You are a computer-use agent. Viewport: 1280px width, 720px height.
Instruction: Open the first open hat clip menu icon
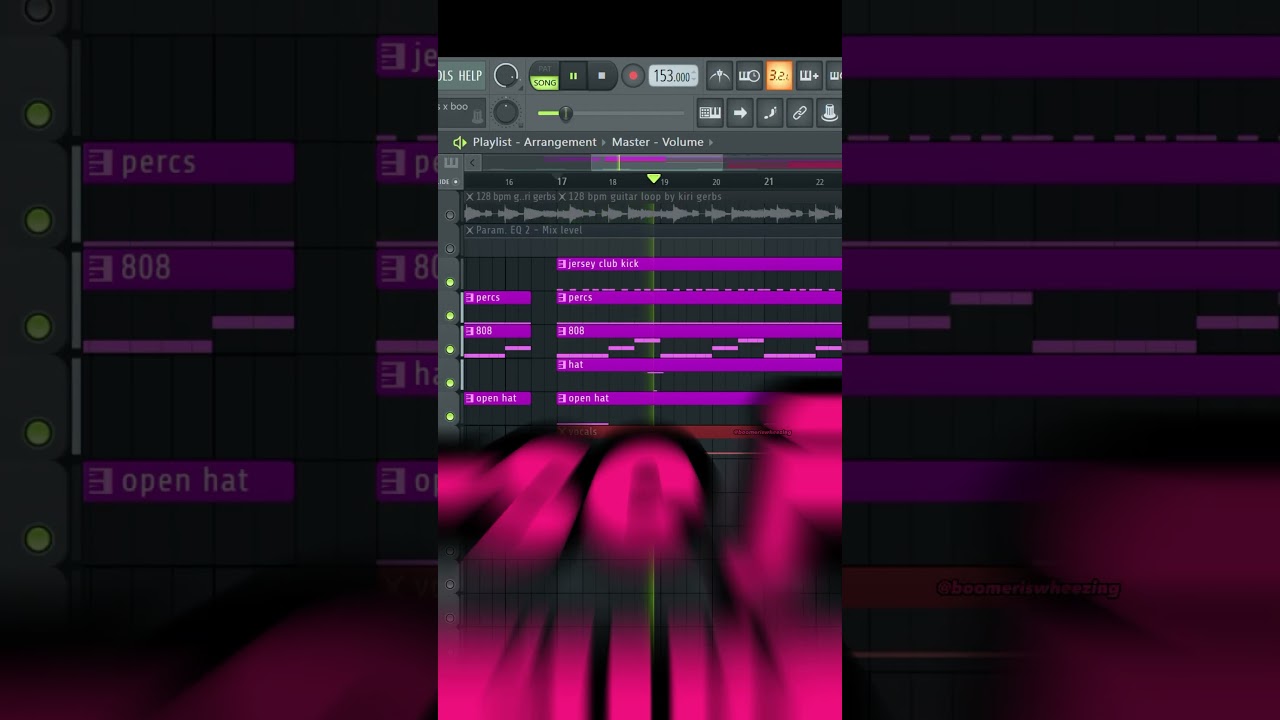pyautogui.click(x=470, y=398)
